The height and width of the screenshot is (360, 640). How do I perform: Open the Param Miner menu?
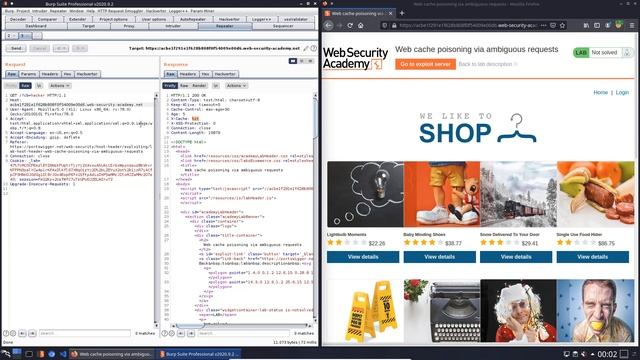click(202, 11)
